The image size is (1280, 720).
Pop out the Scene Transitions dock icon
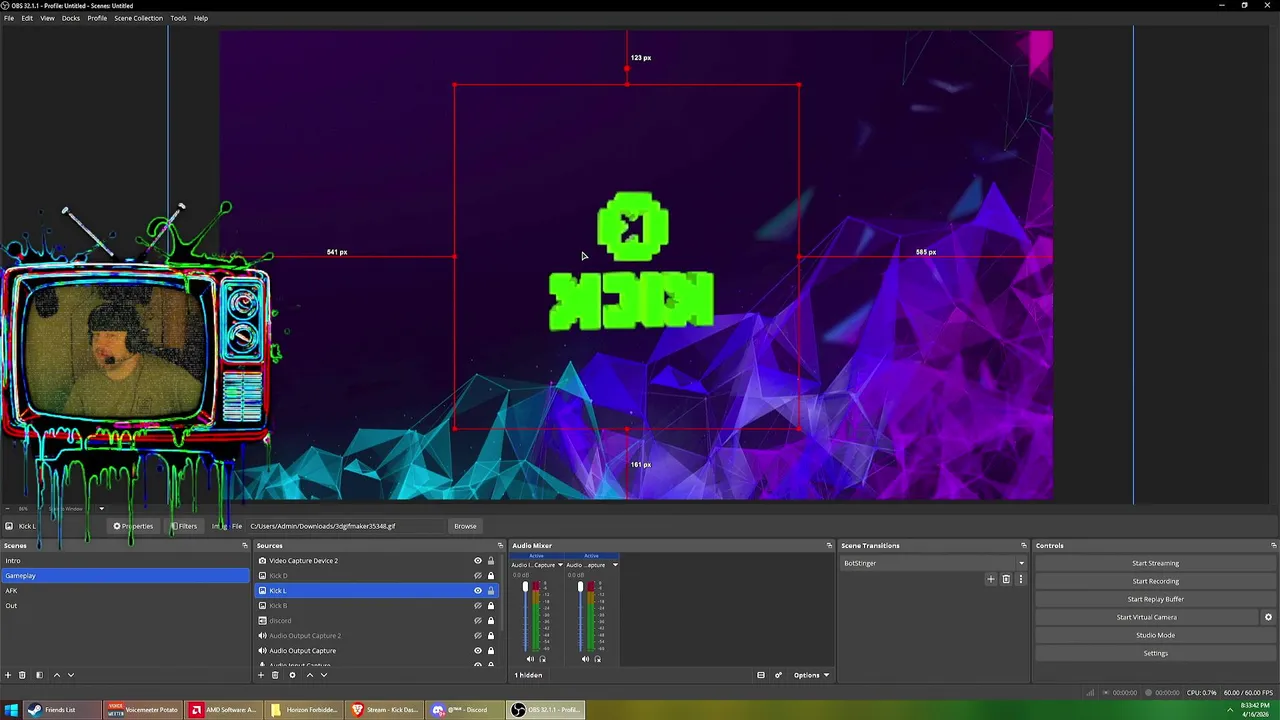click(1023, 546)
